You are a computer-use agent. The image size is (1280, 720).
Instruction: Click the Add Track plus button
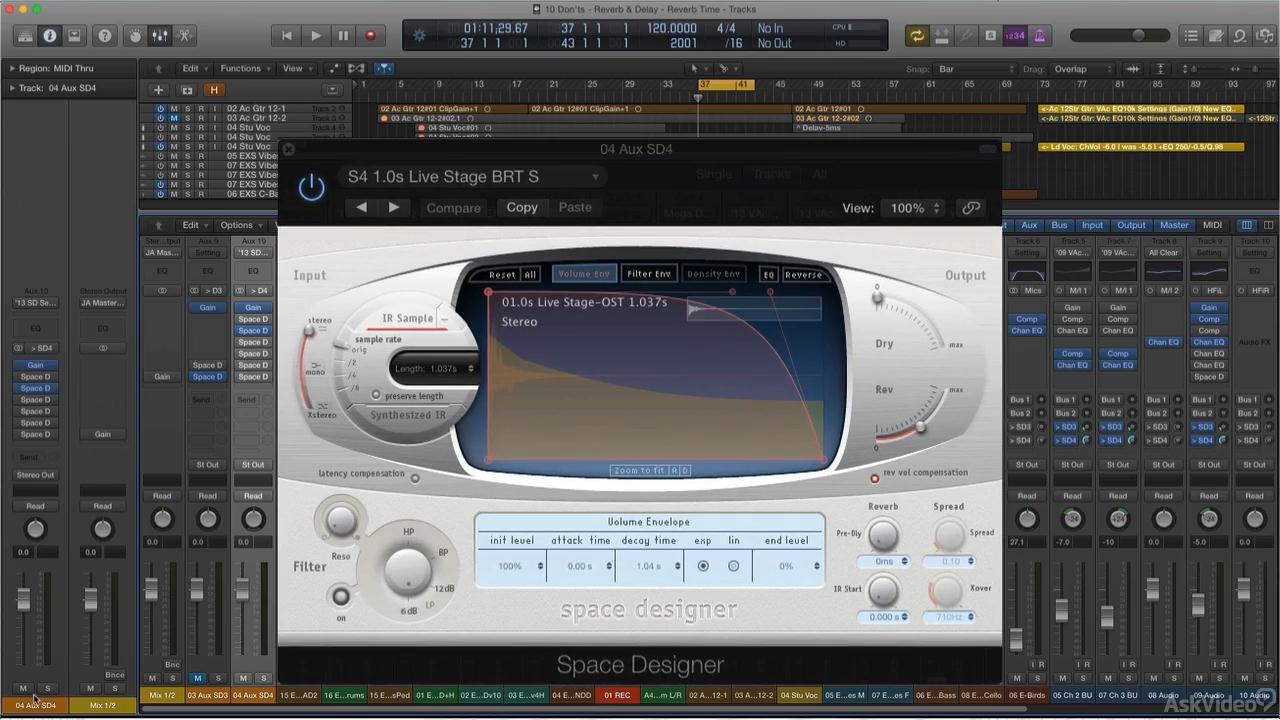point(158,90)
